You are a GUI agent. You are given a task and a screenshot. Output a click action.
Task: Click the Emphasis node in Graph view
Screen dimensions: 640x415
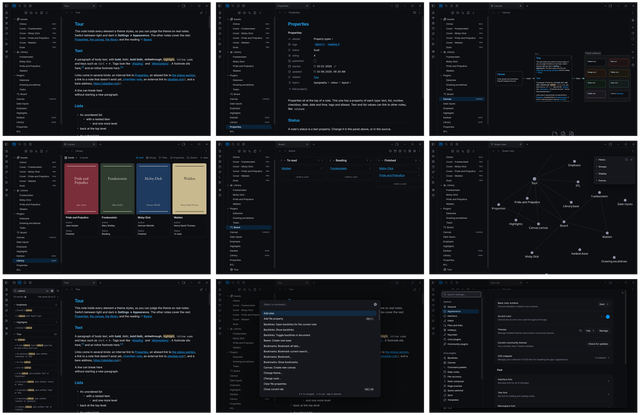pos(574,161)
